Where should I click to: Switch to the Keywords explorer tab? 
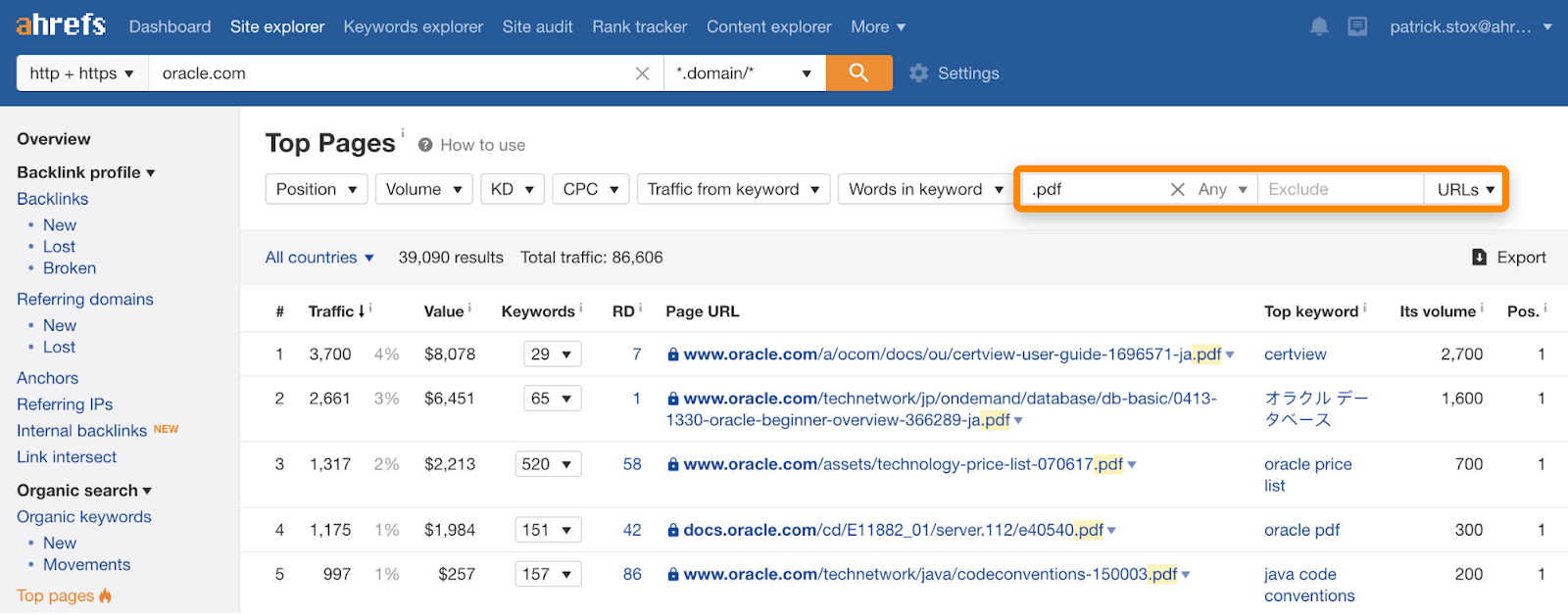(x=413, y=26)
